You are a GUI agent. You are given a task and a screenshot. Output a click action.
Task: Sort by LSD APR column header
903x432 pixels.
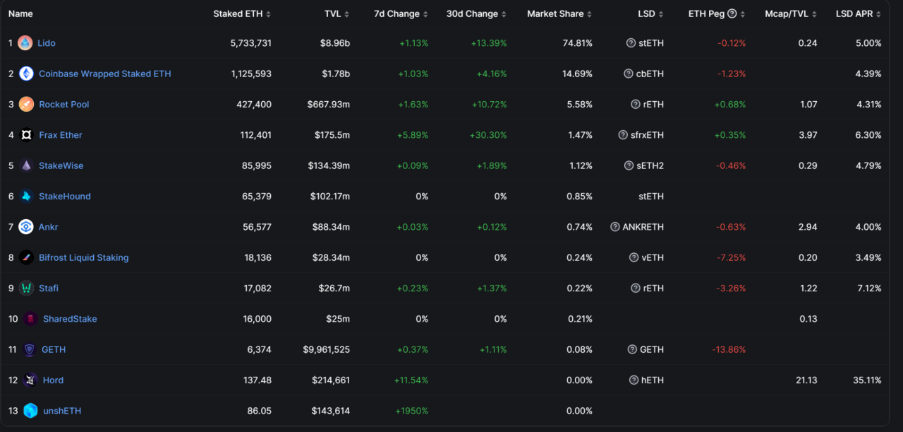coord(858,14)
